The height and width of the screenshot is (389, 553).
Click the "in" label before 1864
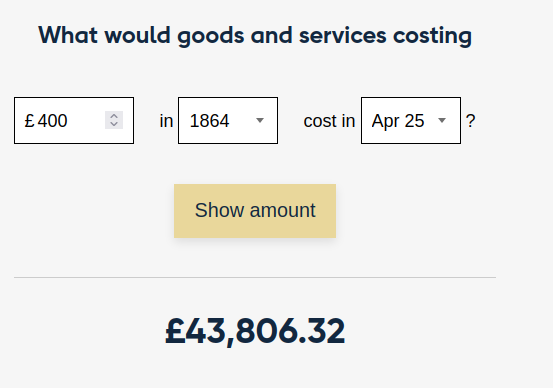[166, 121]
